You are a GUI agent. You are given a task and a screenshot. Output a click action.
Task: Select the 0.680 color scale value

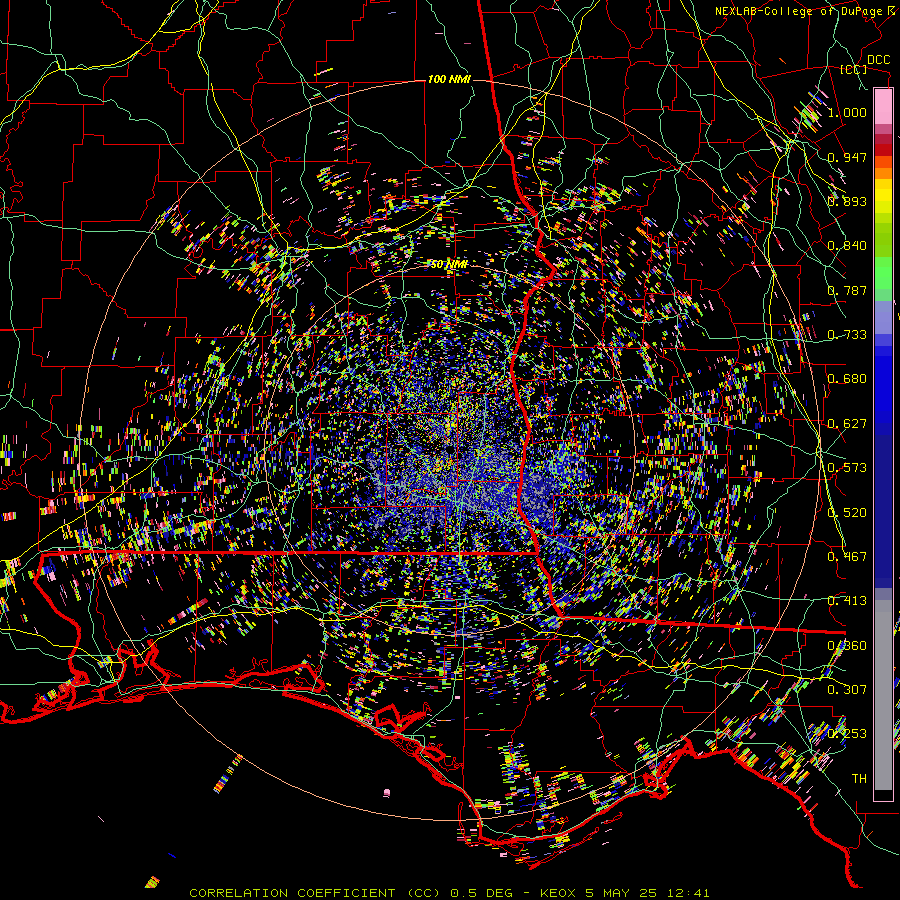[847, 378]
